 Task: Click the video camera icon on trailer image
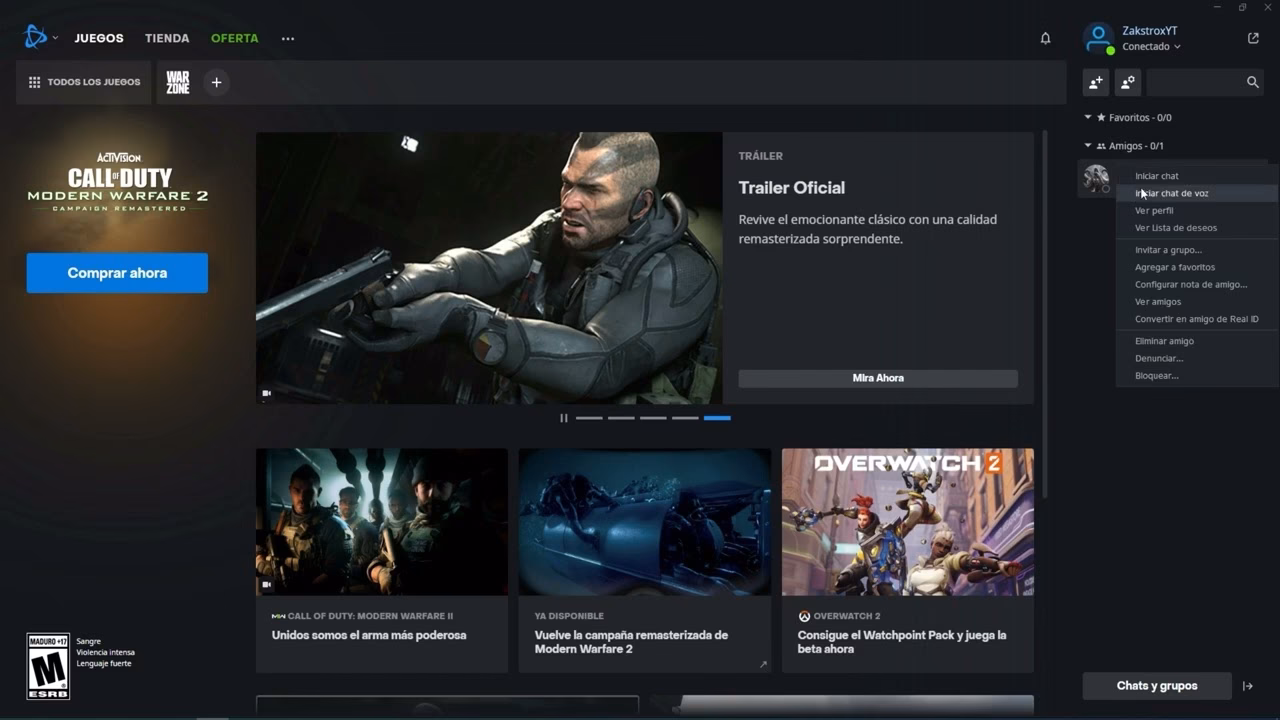point(267,393)
